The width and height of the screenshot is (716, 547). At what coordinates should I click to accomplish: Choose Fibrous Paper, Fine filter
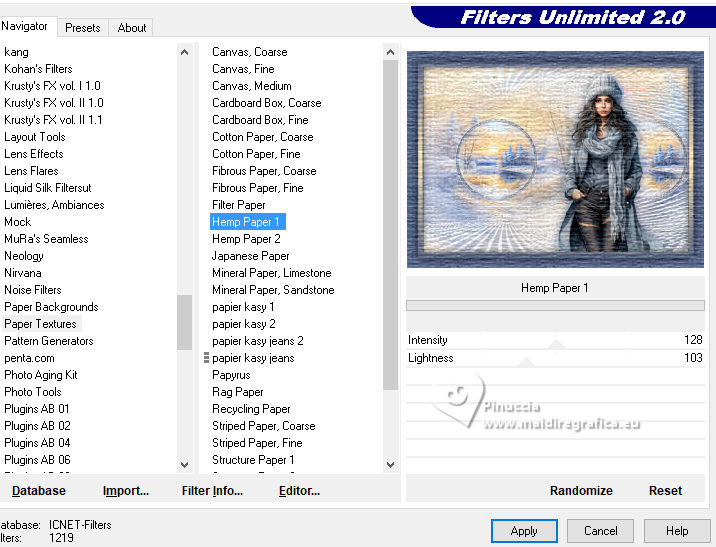click(258, 188)
